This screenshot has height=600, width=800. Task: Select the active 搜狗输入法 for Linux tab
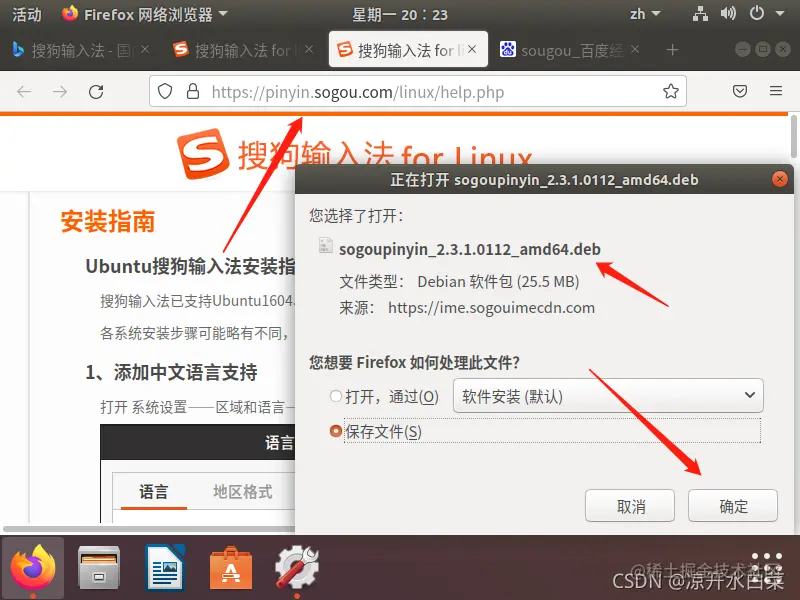[x=408, y=49]
